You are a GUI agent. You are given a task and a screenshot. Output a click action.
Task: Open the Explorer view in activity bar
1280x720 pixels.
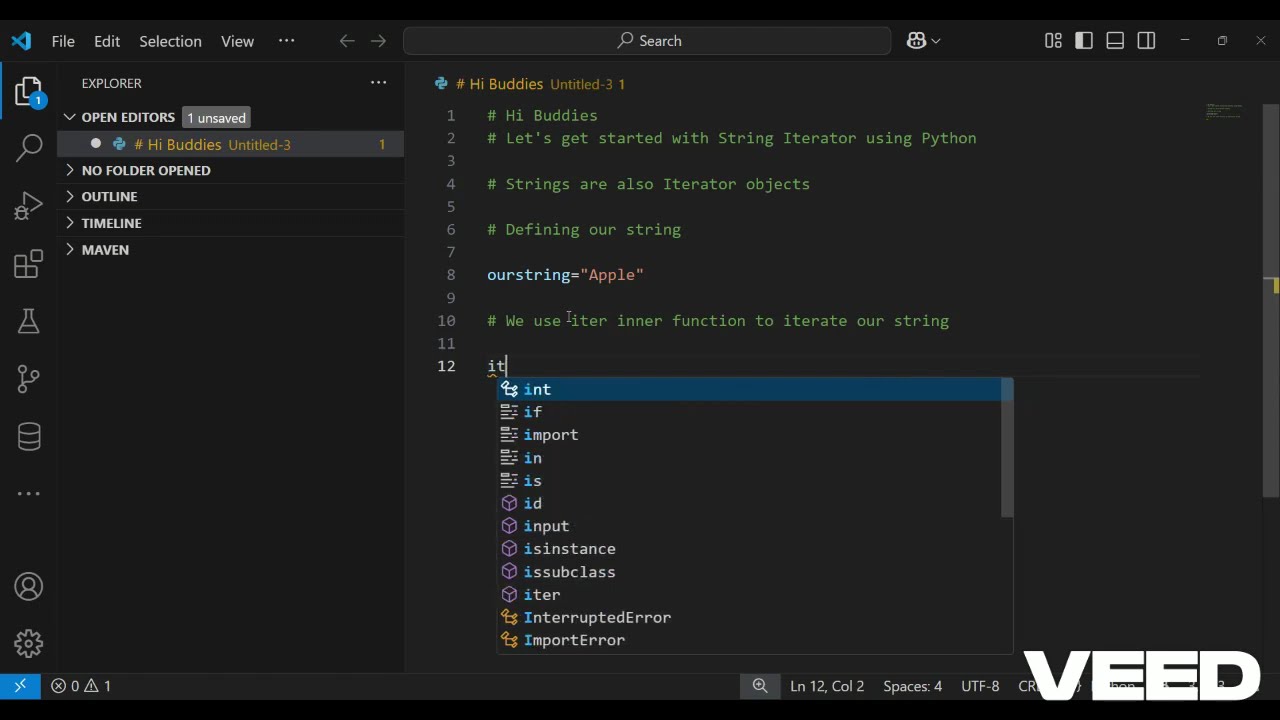point(29,93)
